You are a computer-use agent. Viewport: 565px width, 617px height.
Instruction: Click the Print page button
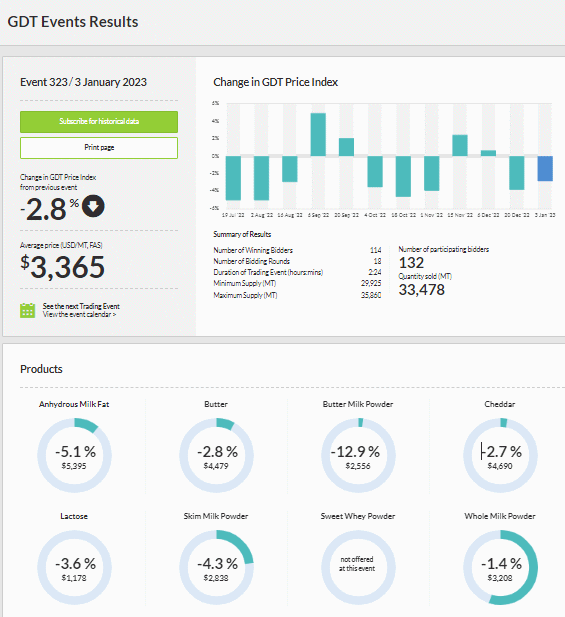pos(99,148)
